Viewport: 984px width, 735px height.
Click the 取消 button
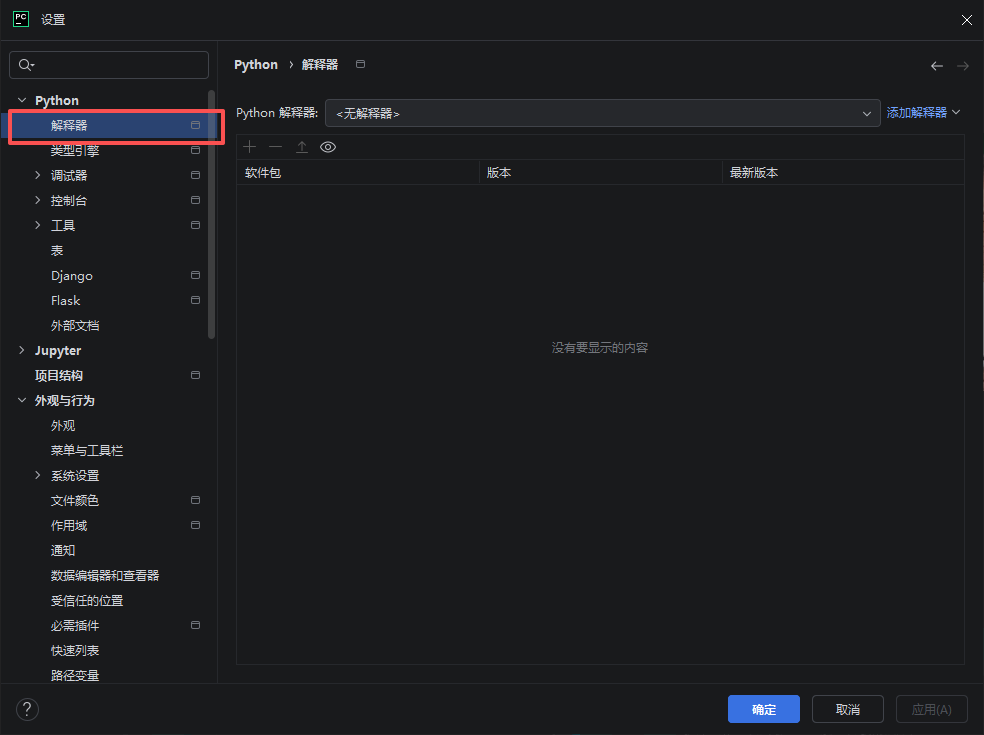(x=848, y=709)
